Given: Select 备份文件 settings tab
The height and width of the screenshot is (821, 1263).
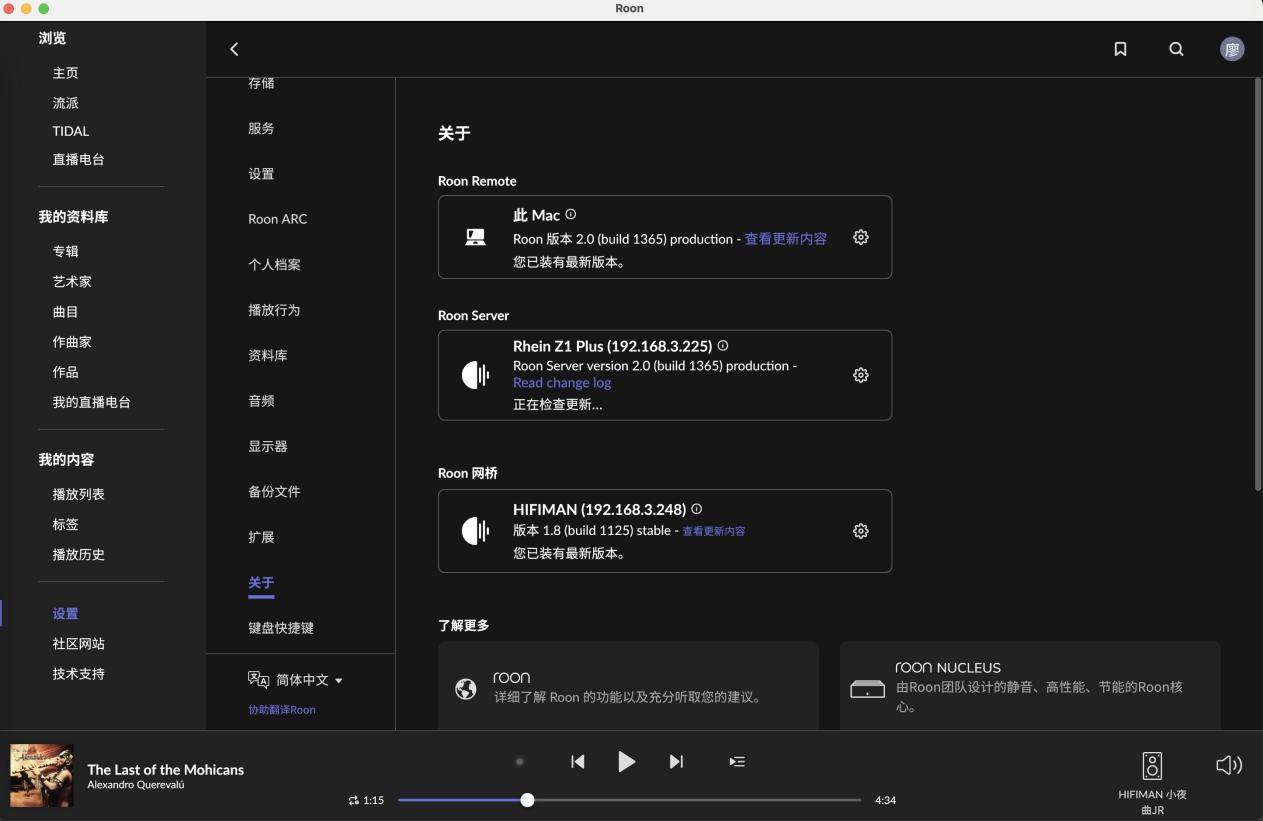Looking at the screenshot, I should (x=274, y=492).
